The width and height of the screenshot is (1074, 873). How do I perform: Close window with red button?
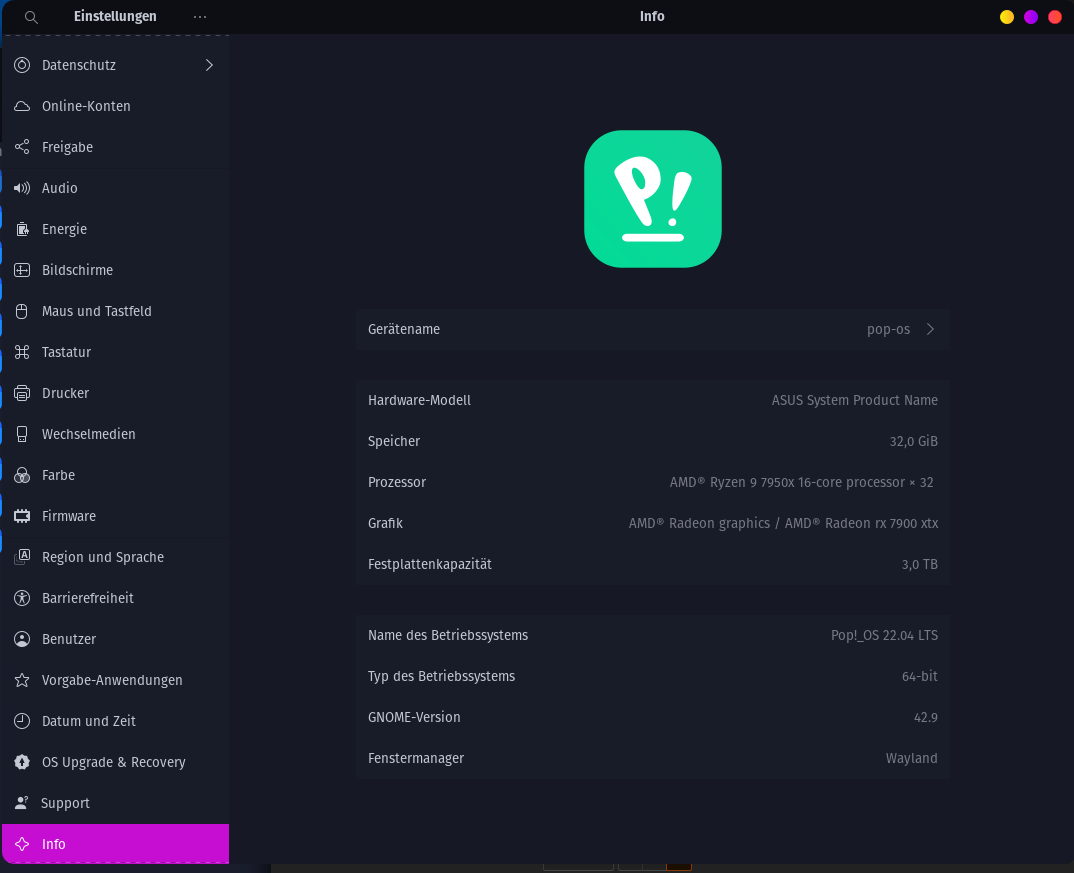(1055, 17)
